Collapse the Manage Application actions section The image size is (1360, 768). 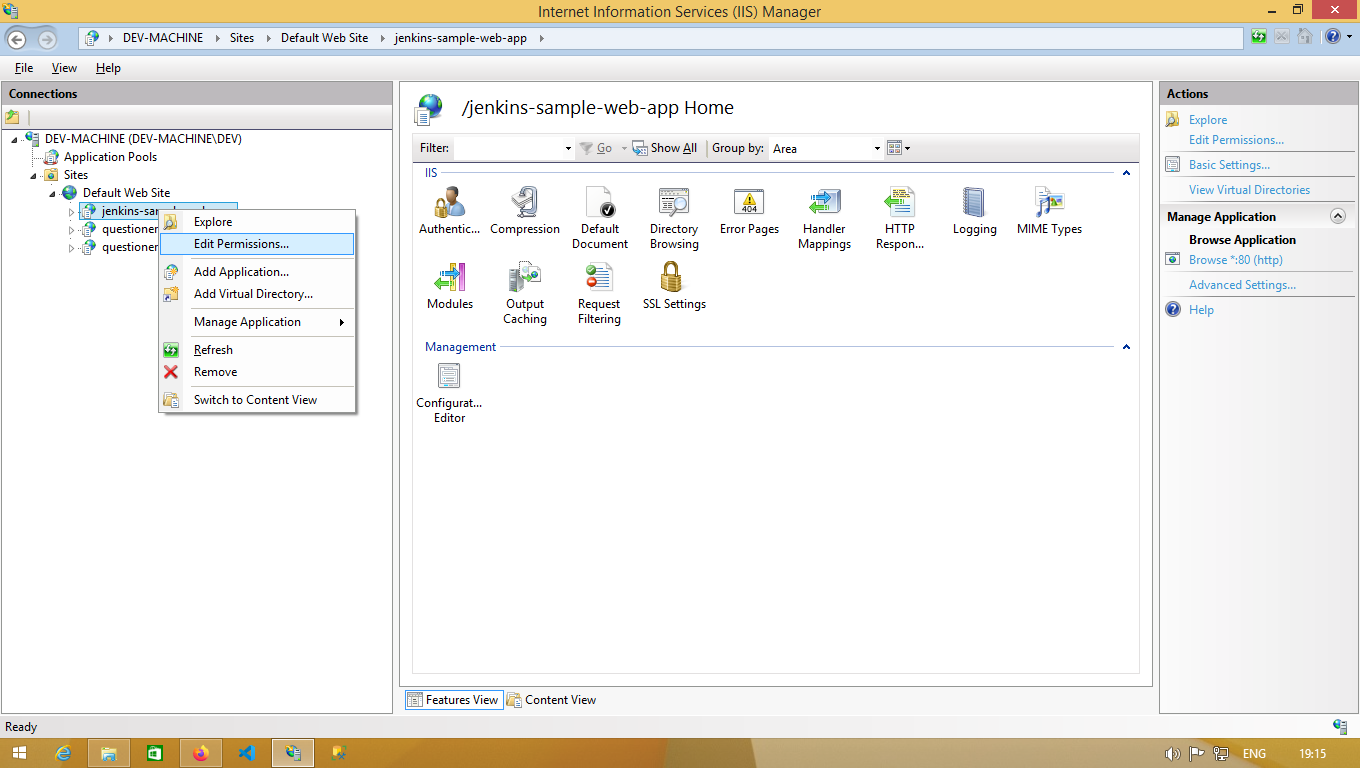pos(1337,216)
